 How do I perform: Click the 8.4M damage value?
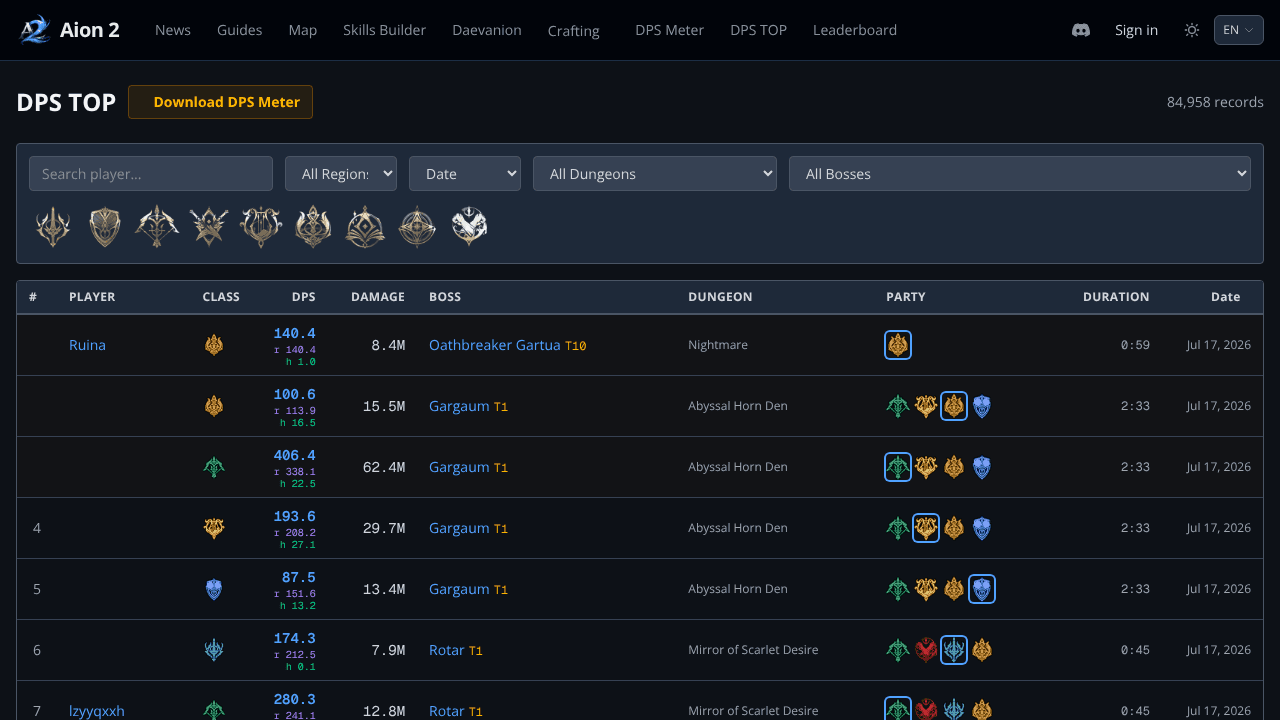[x=388, y=345]
